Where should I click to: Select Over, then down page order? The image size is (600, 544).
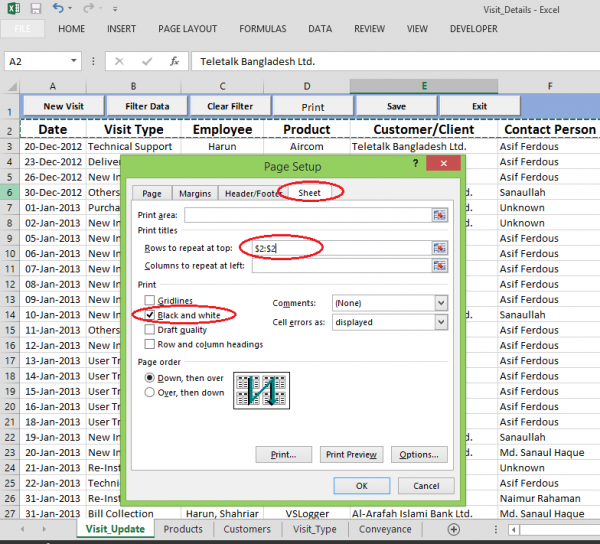(x=150, y=393)
